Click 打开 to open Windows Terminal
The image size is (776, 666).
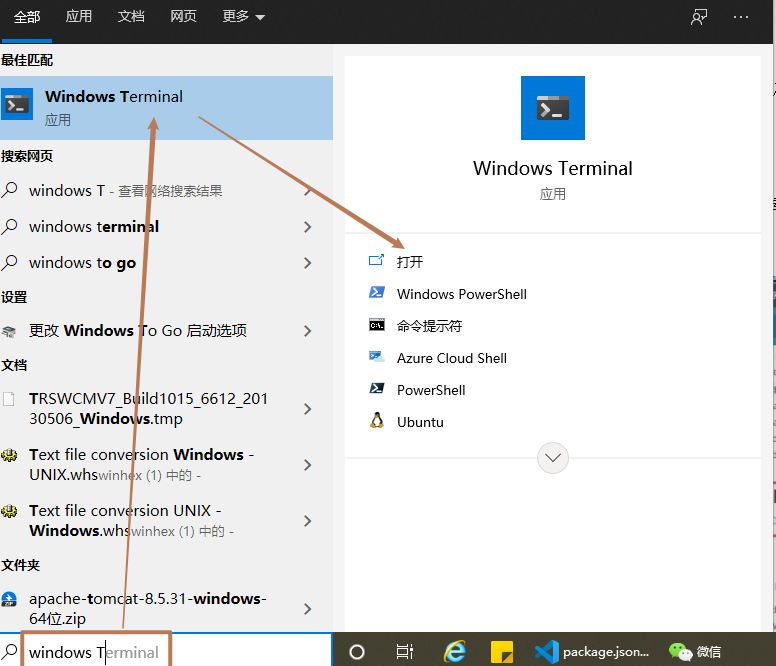coord(410,262)
